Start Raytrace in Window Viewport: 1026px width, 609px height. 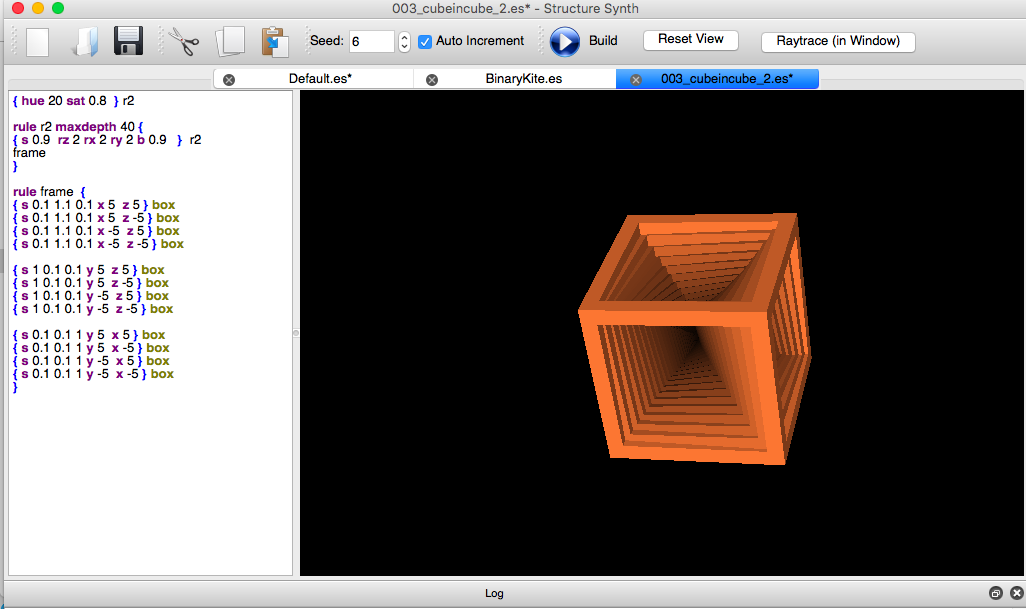tap(839, 42)
